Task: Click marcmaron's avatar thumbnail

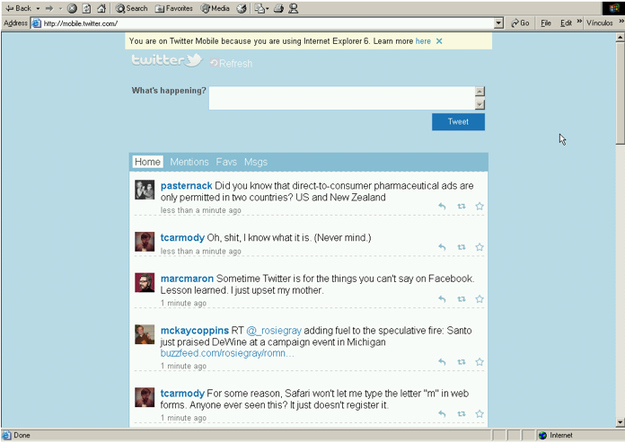Action: 144,282
